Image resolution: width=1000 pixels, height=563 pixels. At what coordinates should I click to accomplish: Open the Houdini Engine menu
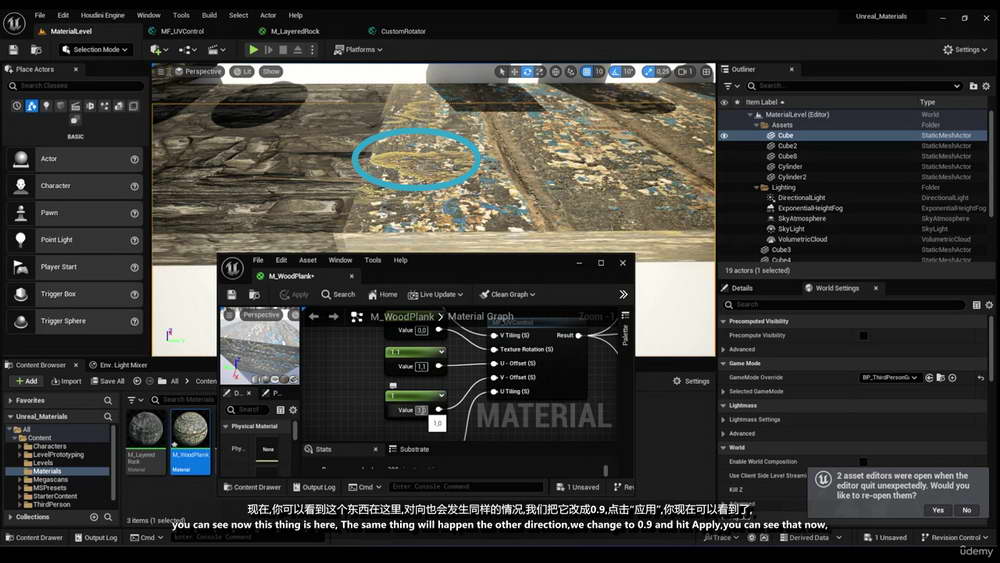[x=103, y=15]
